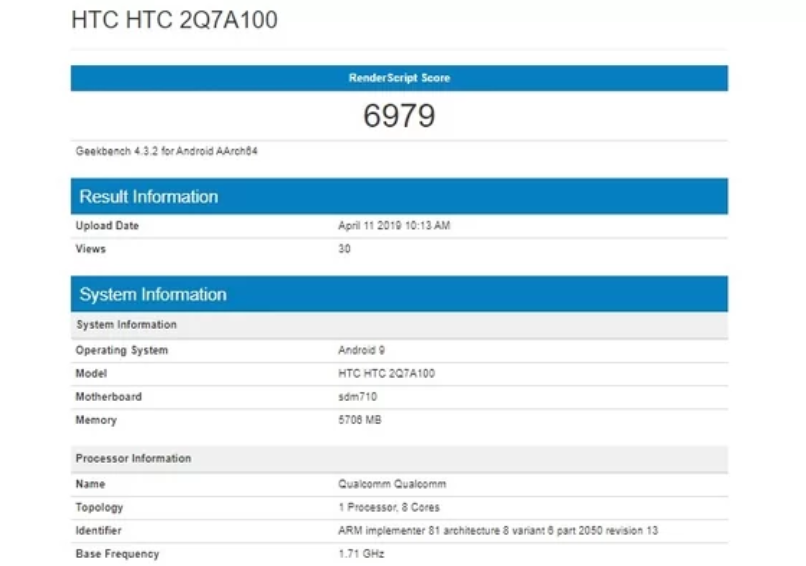Viewport: 806px width, 566px height.
Task: Select the Views label
Action: click(x=90, y=249)
